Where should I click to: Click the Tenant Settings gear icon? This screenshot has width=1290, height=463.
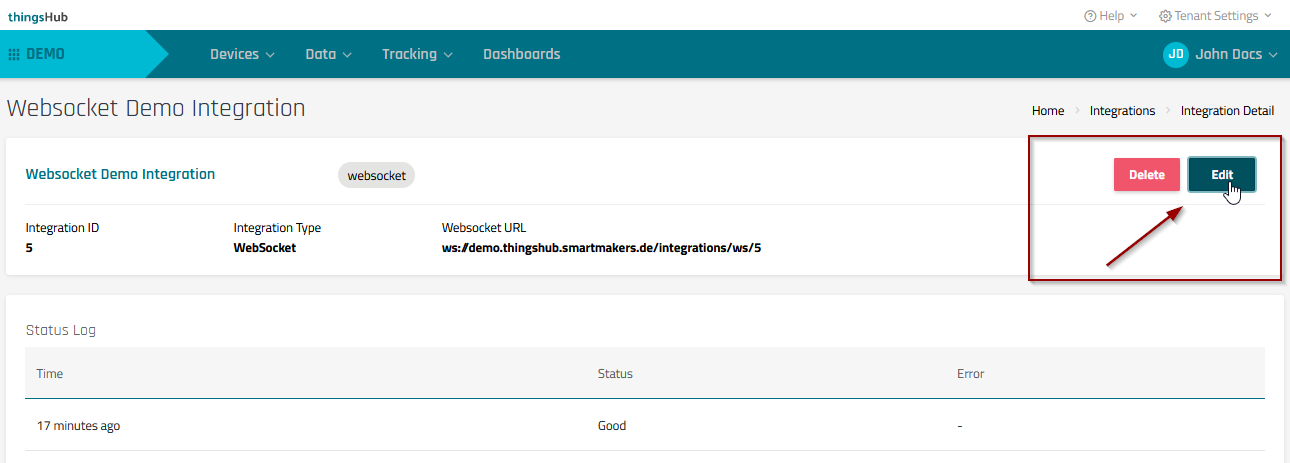(x=1164, y=16)
